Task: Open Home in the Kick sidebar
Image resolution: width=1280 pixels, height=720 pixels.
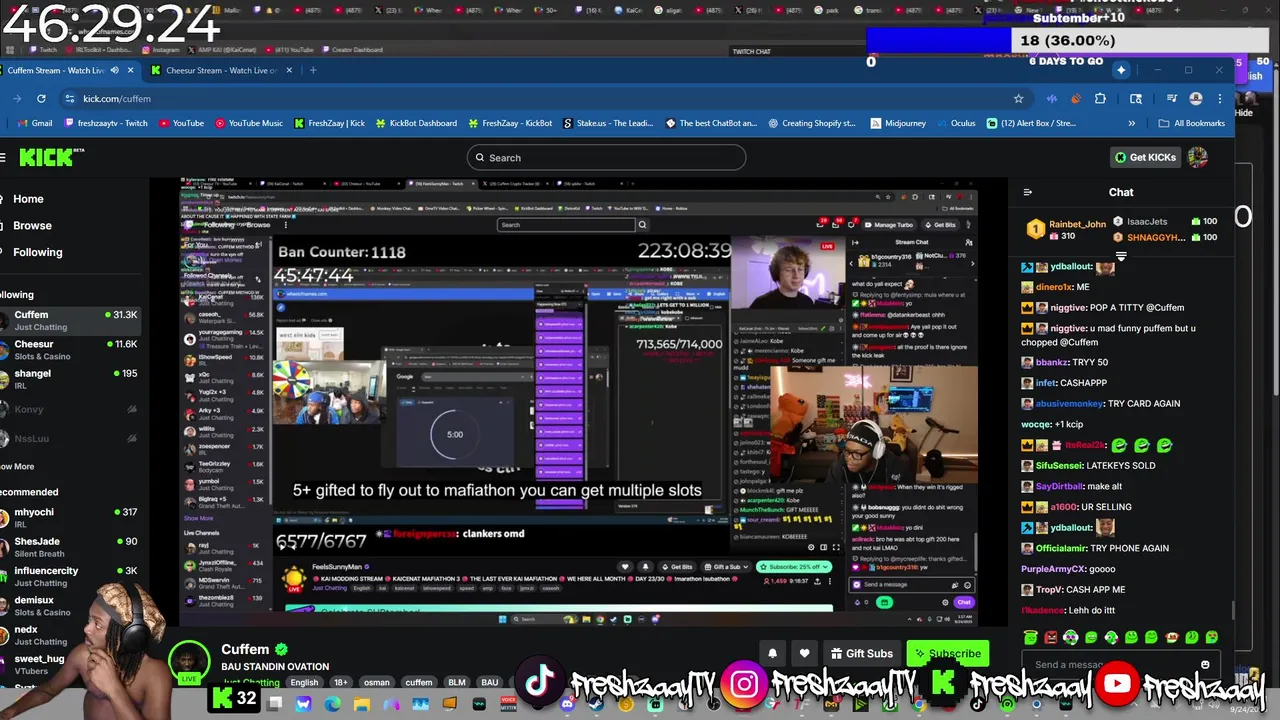Action: coord(28,199)
